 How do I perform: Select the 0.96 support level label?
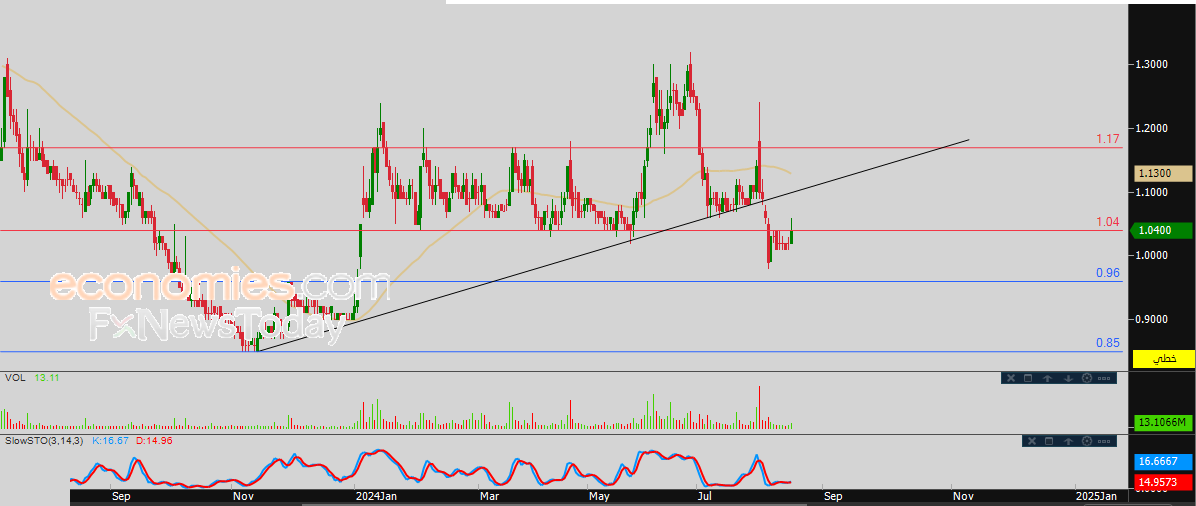(x=1106, y=272)
